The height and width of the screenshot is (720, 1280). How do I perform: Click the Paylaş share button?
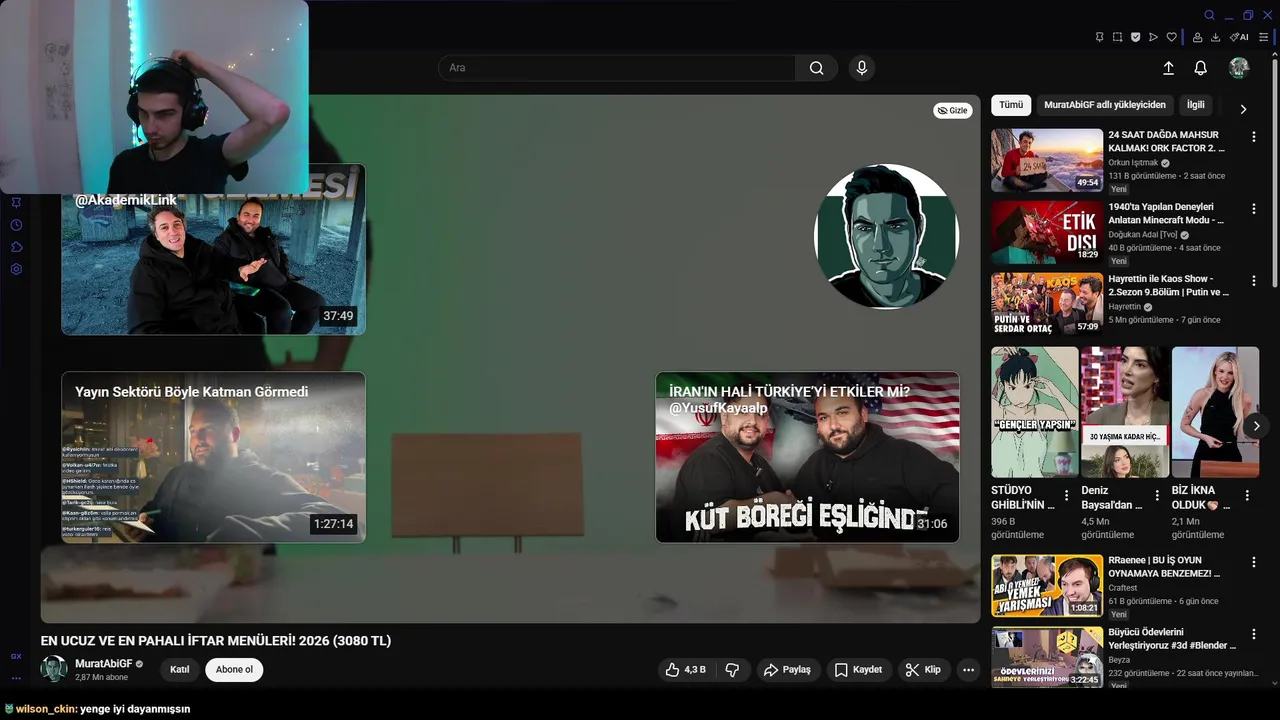pyautogui.click(x=787, y=670)
